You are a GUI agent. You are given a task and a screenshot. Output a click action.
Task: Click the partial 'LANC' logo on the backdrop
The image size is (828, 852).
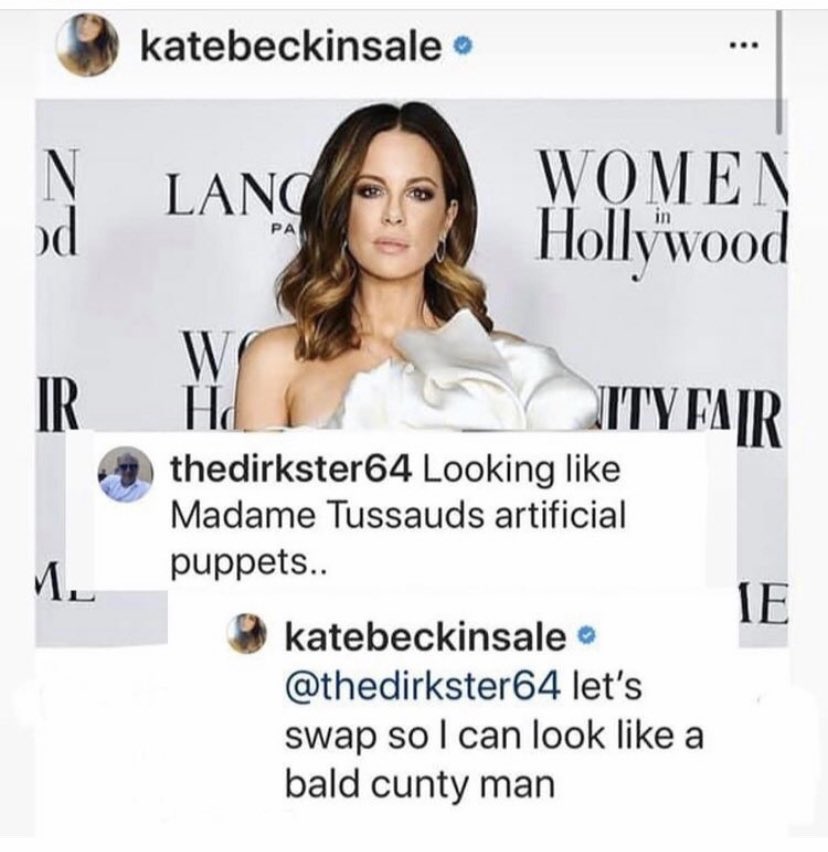(x=239, y=194)
